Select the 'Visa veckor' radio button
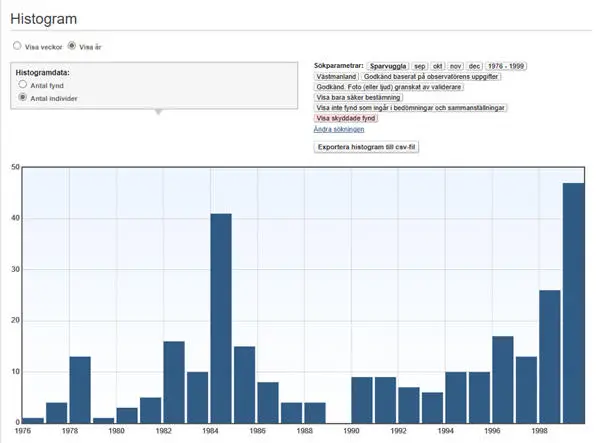Screen dimensions: 601x443 point(17,46)
